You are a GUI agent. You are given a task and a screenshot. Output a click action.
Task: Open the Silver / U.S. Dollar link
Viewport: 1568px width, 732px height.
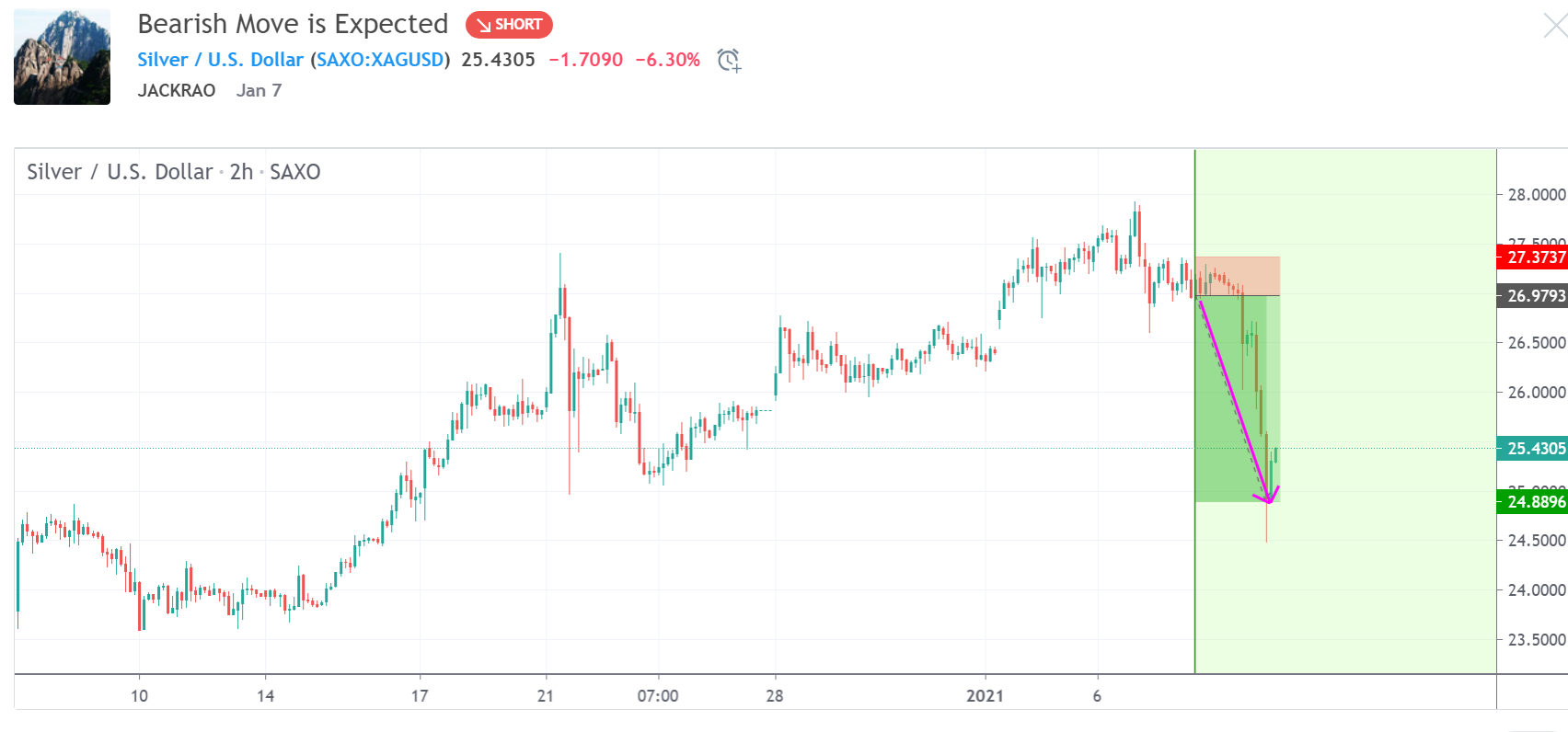(220, 60)
